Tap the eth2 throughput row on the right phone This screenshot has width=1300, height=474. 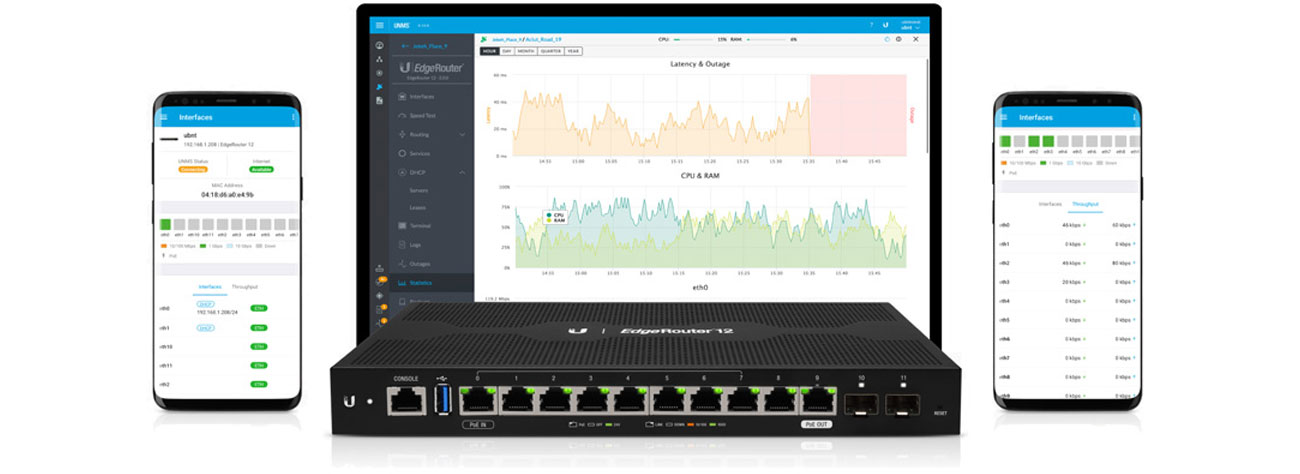click(1069, 263)
